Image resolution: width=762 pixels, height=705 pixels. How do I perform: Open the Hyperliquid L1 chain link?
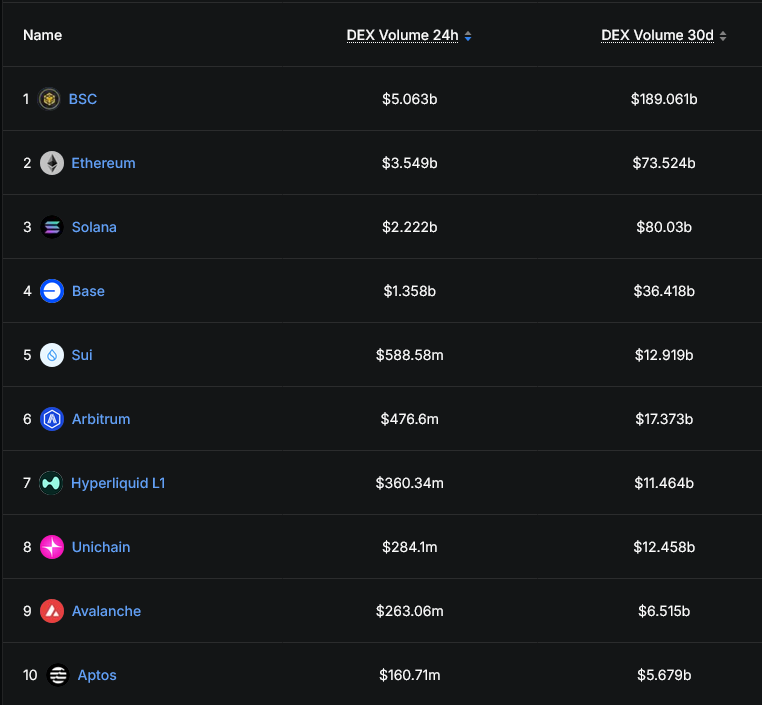pyautogui.click(x=118, y=483)
